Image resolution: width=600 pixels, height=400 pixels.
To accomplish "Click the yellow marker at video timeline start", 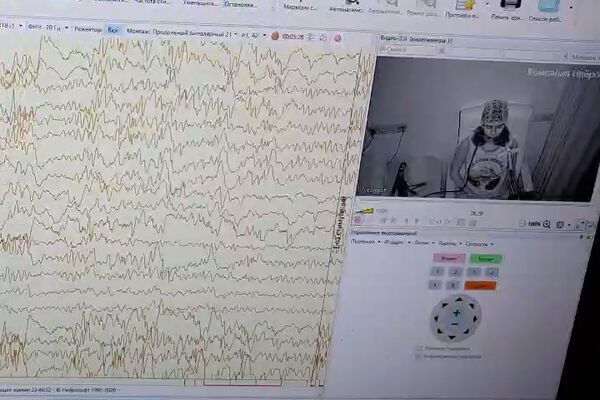I will click(365, 211).
